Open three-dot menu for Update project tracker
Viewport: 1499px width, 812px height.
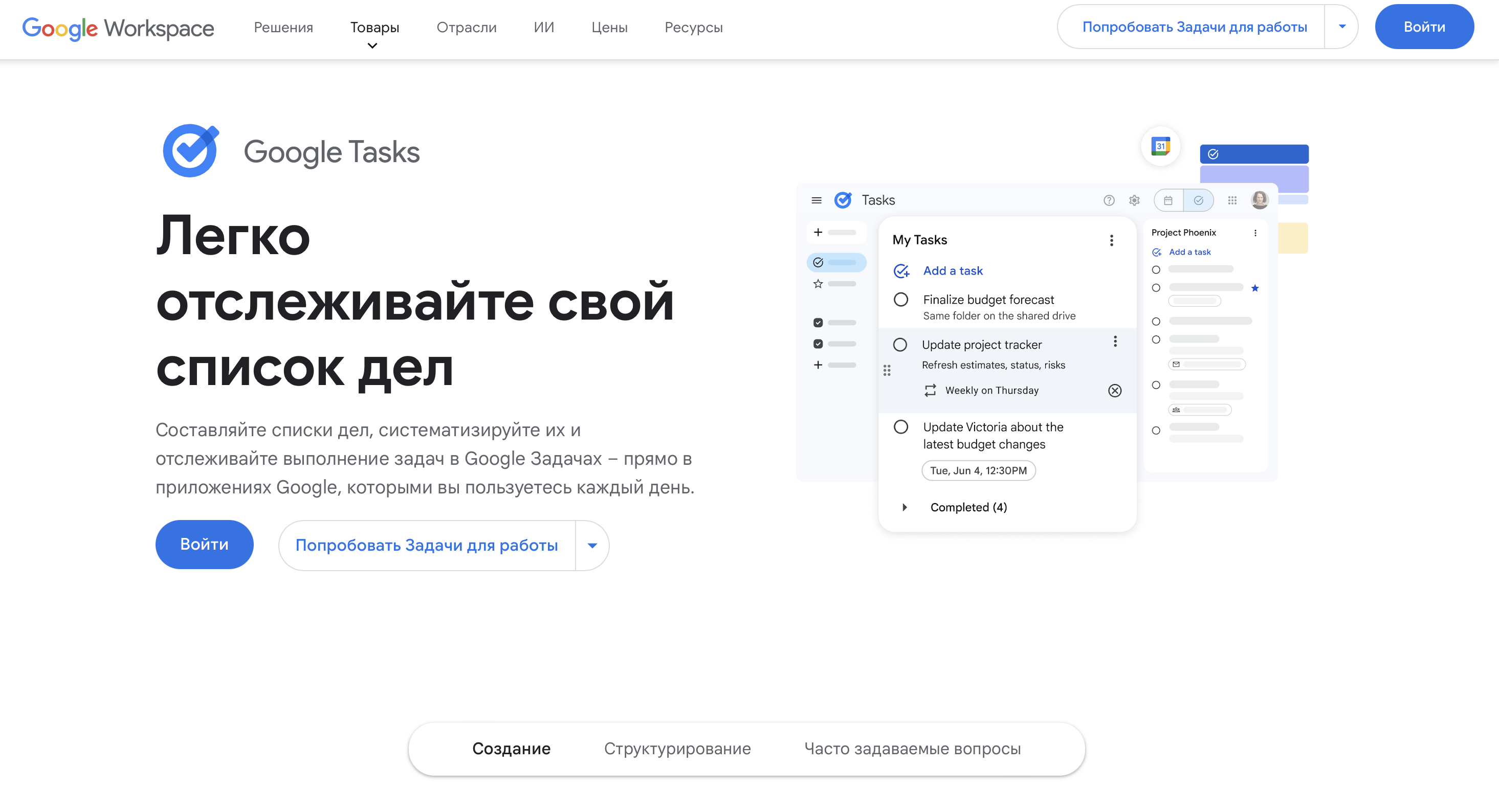pyautogui.click(x=1115, y=342)
